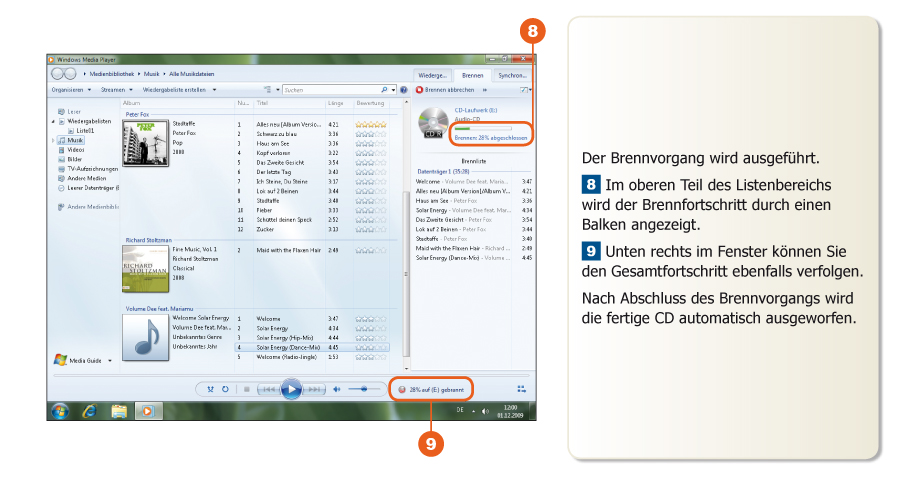Switch to the Synchronisieren tab
The image size is (900, 480).
click(513, 75)
